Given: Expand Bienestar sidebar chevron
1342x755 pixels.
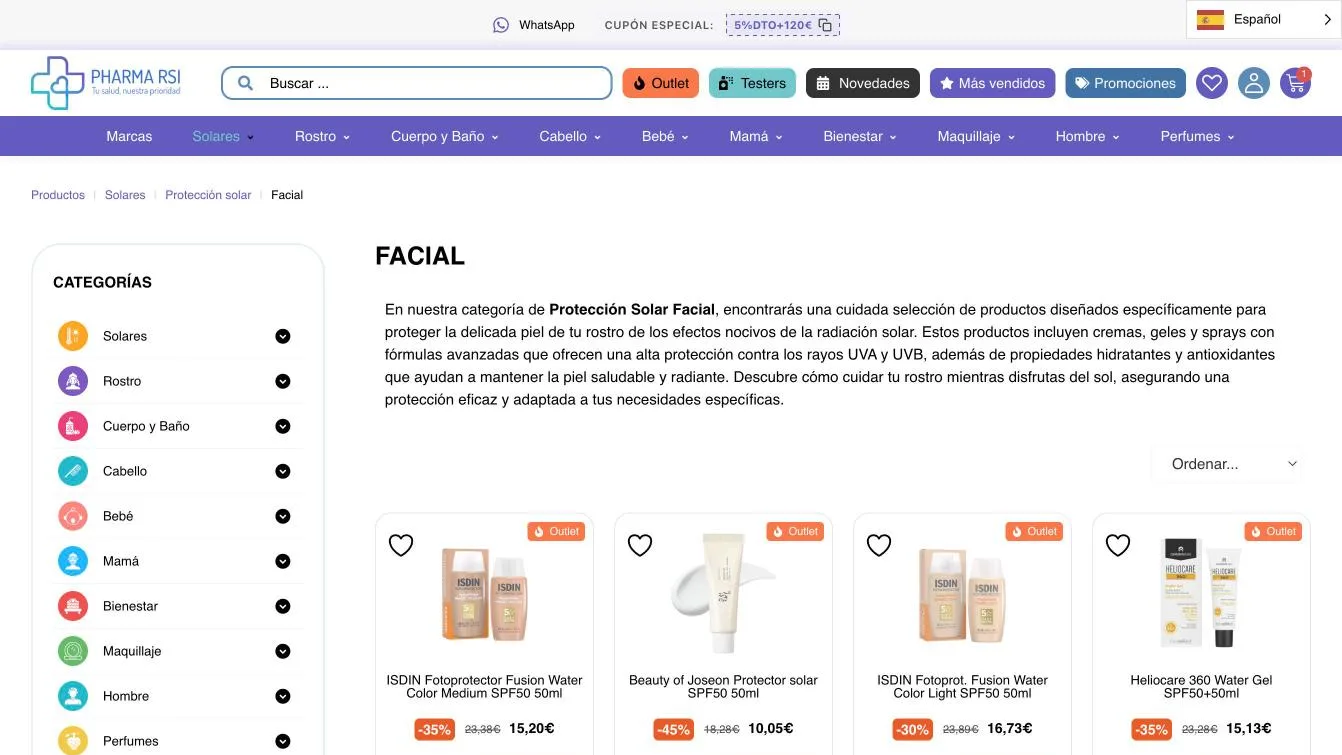Looking at the screenshot, I should (283, 606).
